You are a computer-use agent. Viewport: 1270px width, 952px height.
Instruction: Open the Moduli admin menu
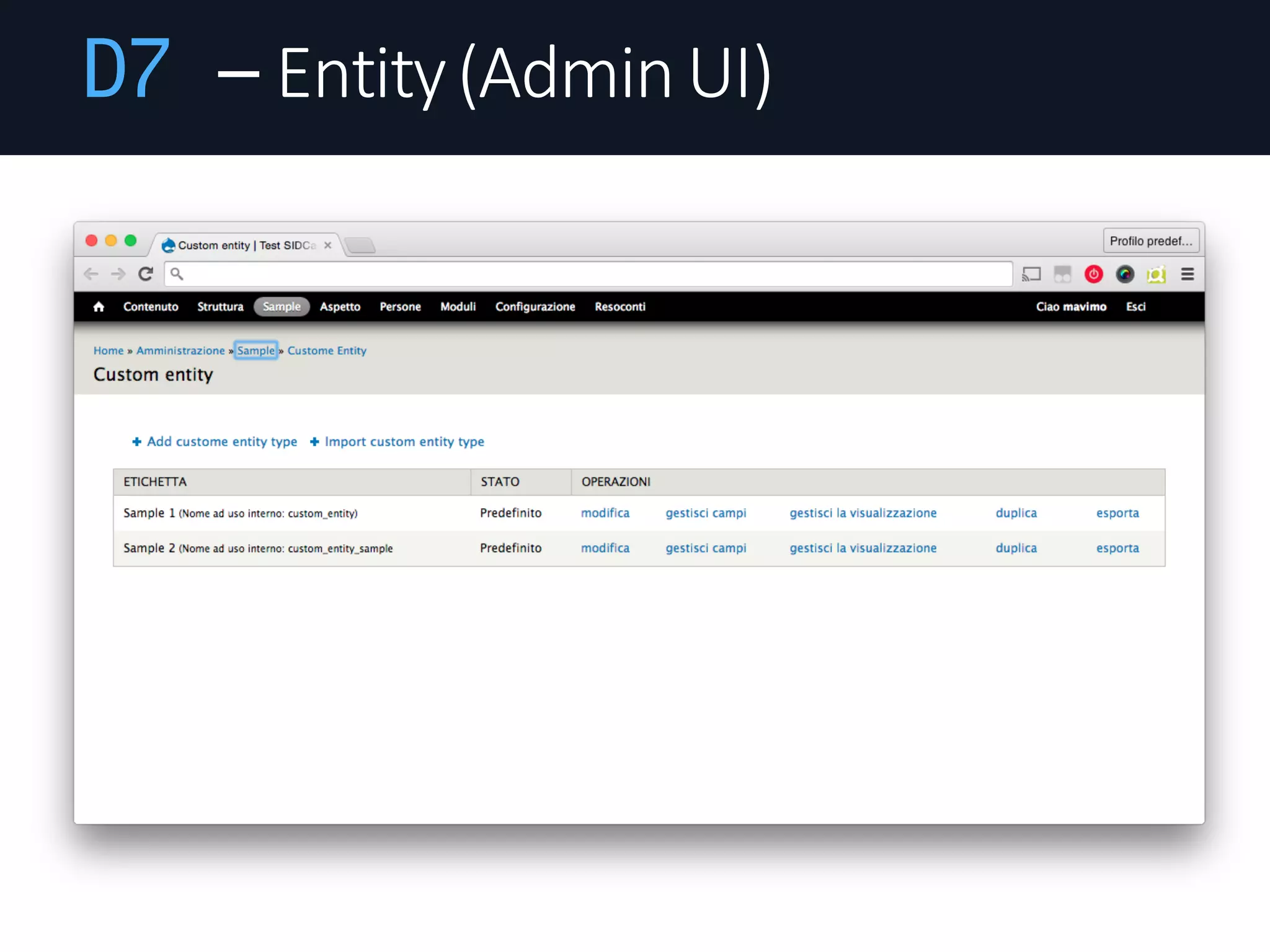[x=458, y=307]
